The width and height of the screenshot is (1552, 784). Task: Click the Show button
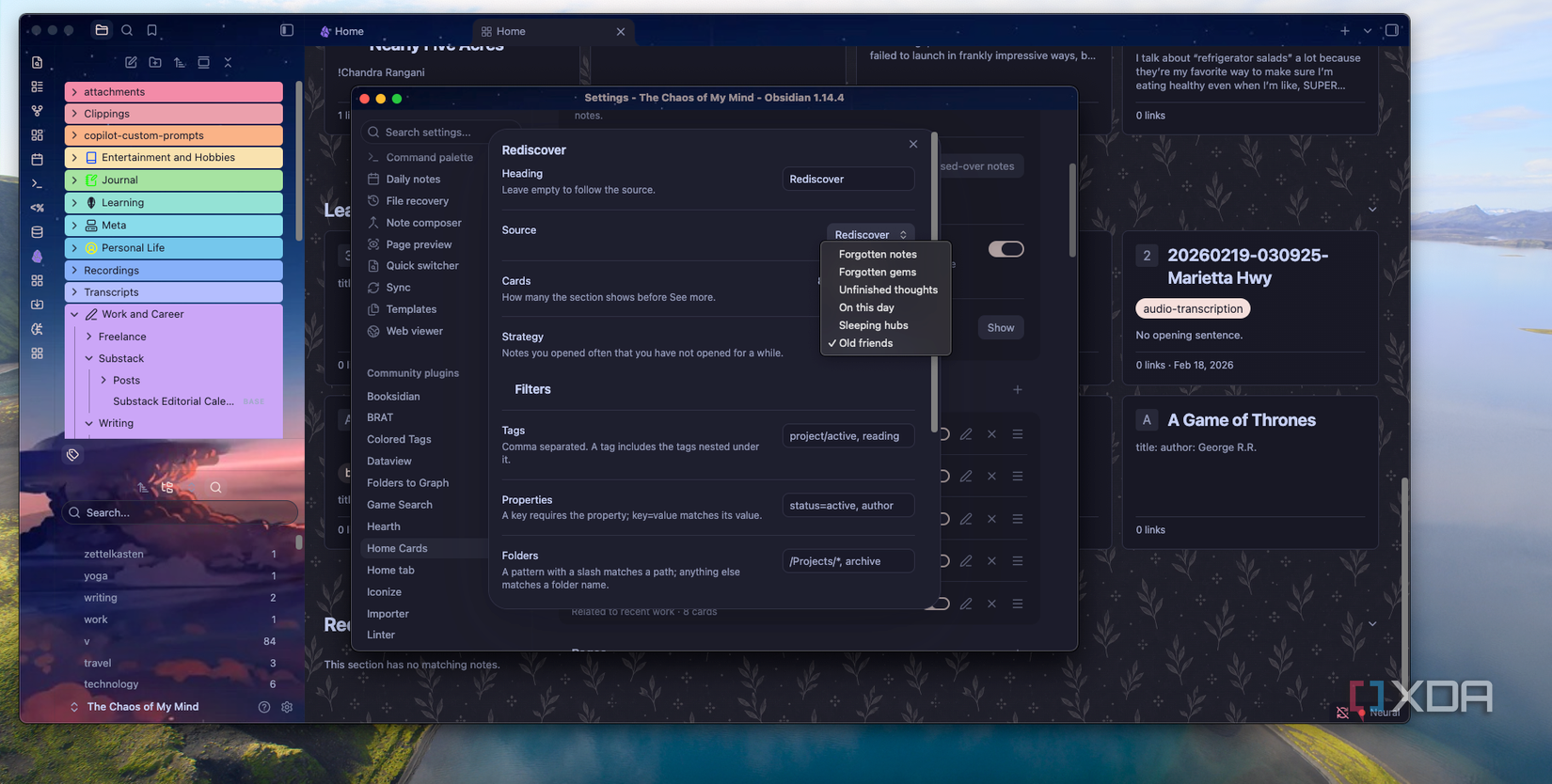pyautogui.click(x=1001, y=327)
